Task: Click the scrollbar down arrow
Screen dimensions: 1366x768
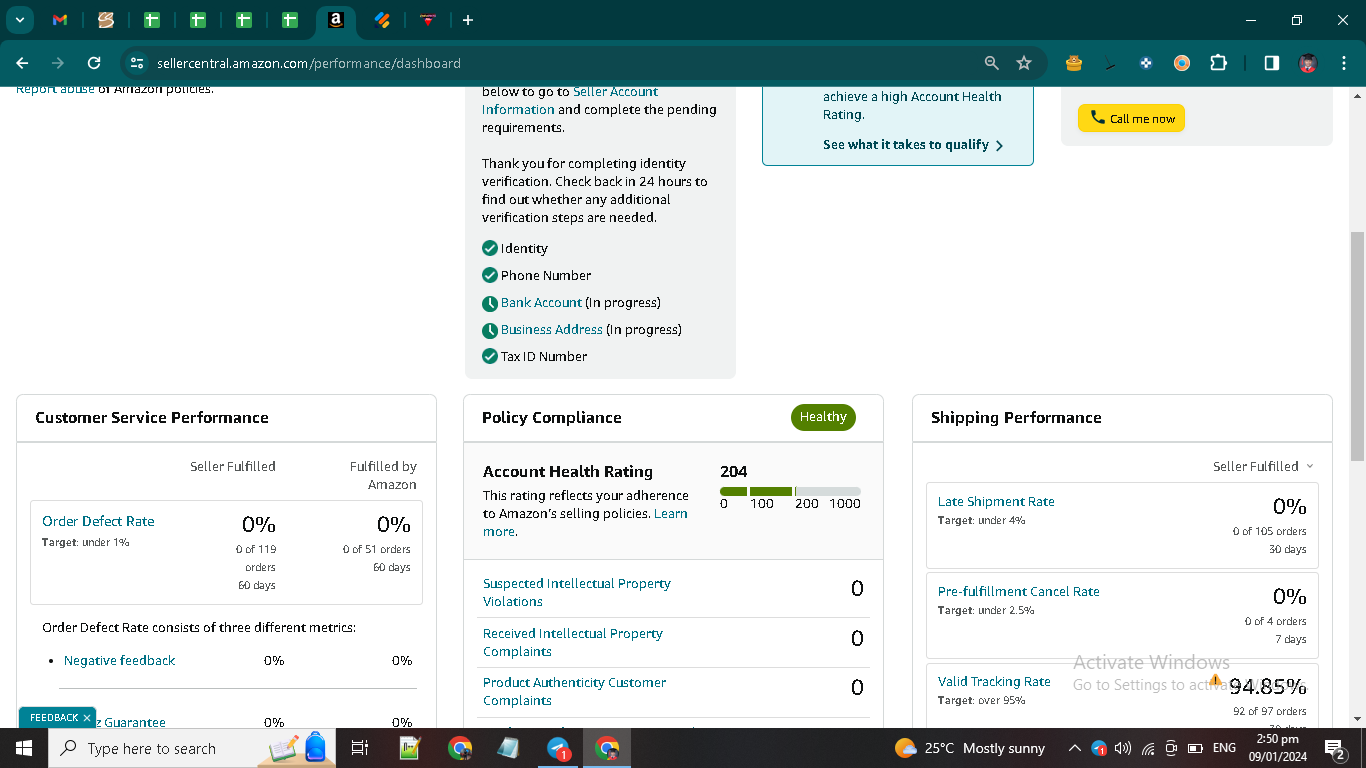Action: 1357,718
